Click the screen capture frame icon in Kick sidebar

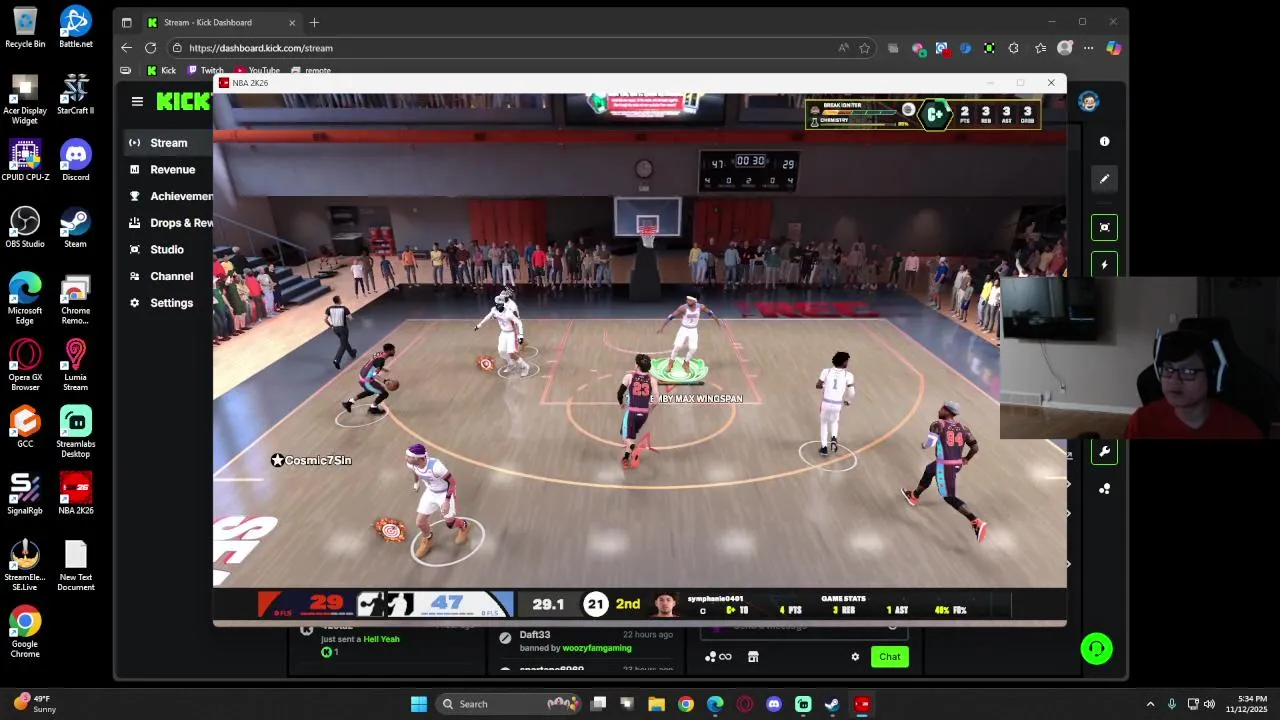click(1104, 227)
